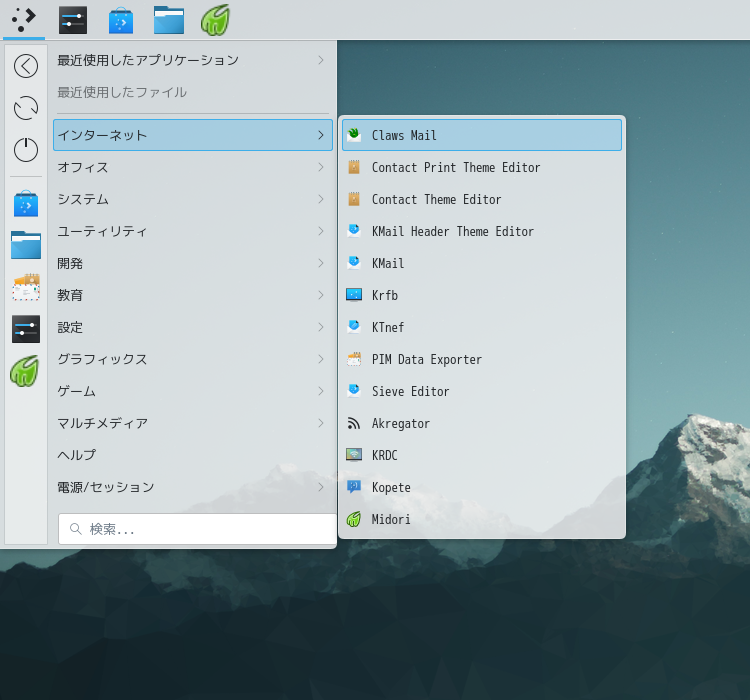Expand the インターネット submenu arrow

click(321, 135)
